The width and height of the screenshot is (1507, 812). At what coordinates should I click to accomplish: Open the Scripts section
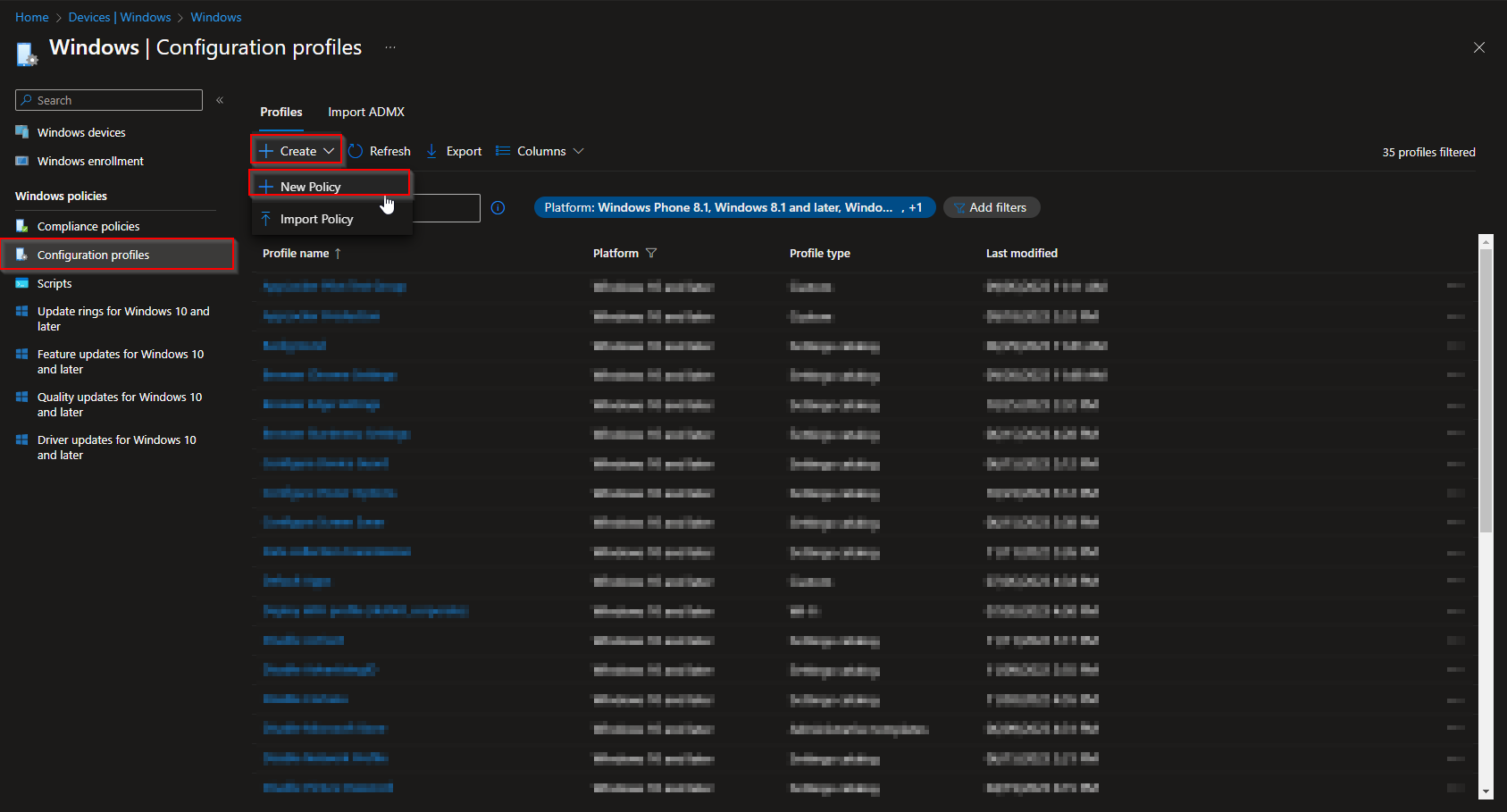point(54,283)
